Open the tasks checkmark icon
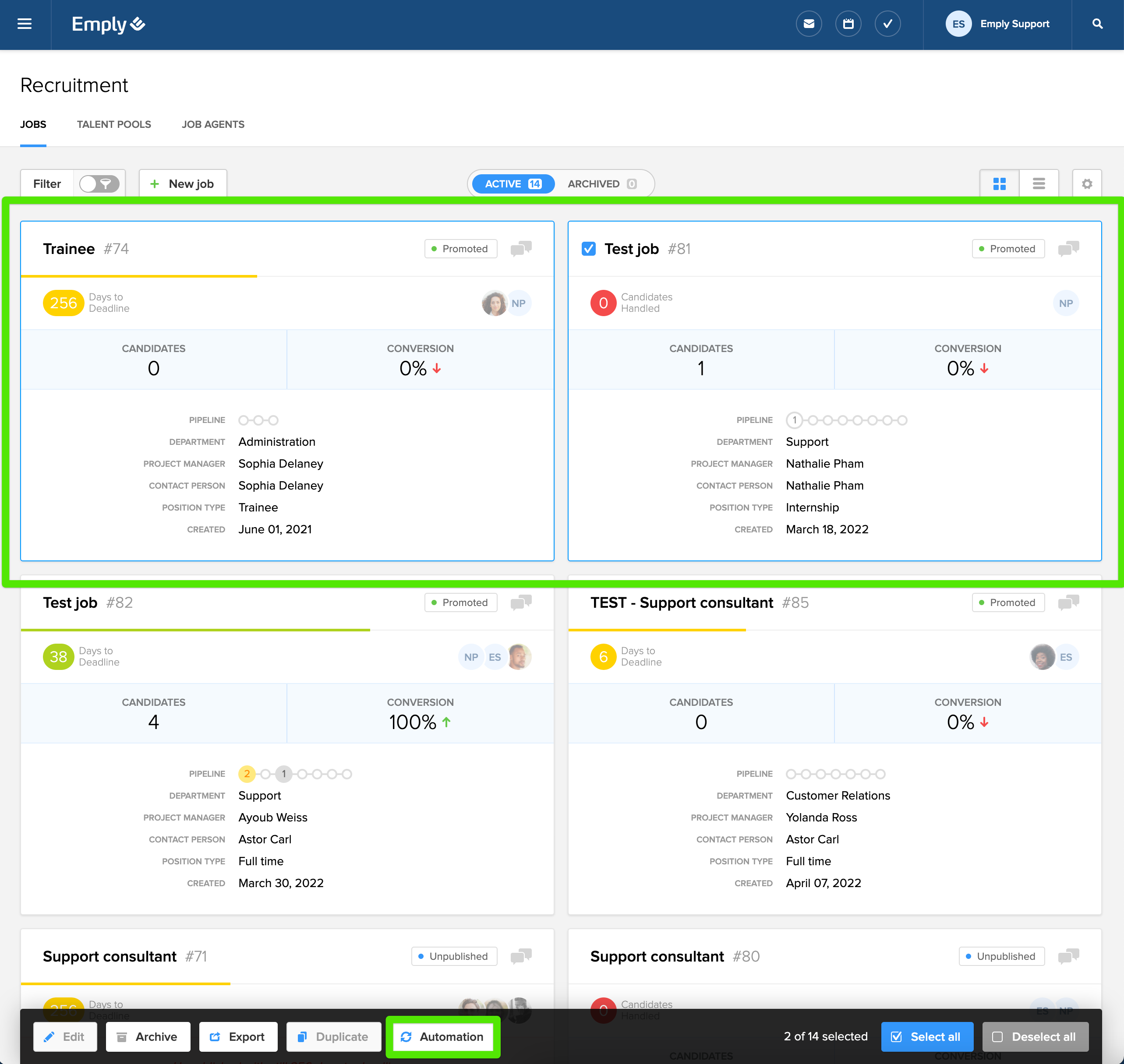The image size is (1124, 1064). tap(887, 24)
